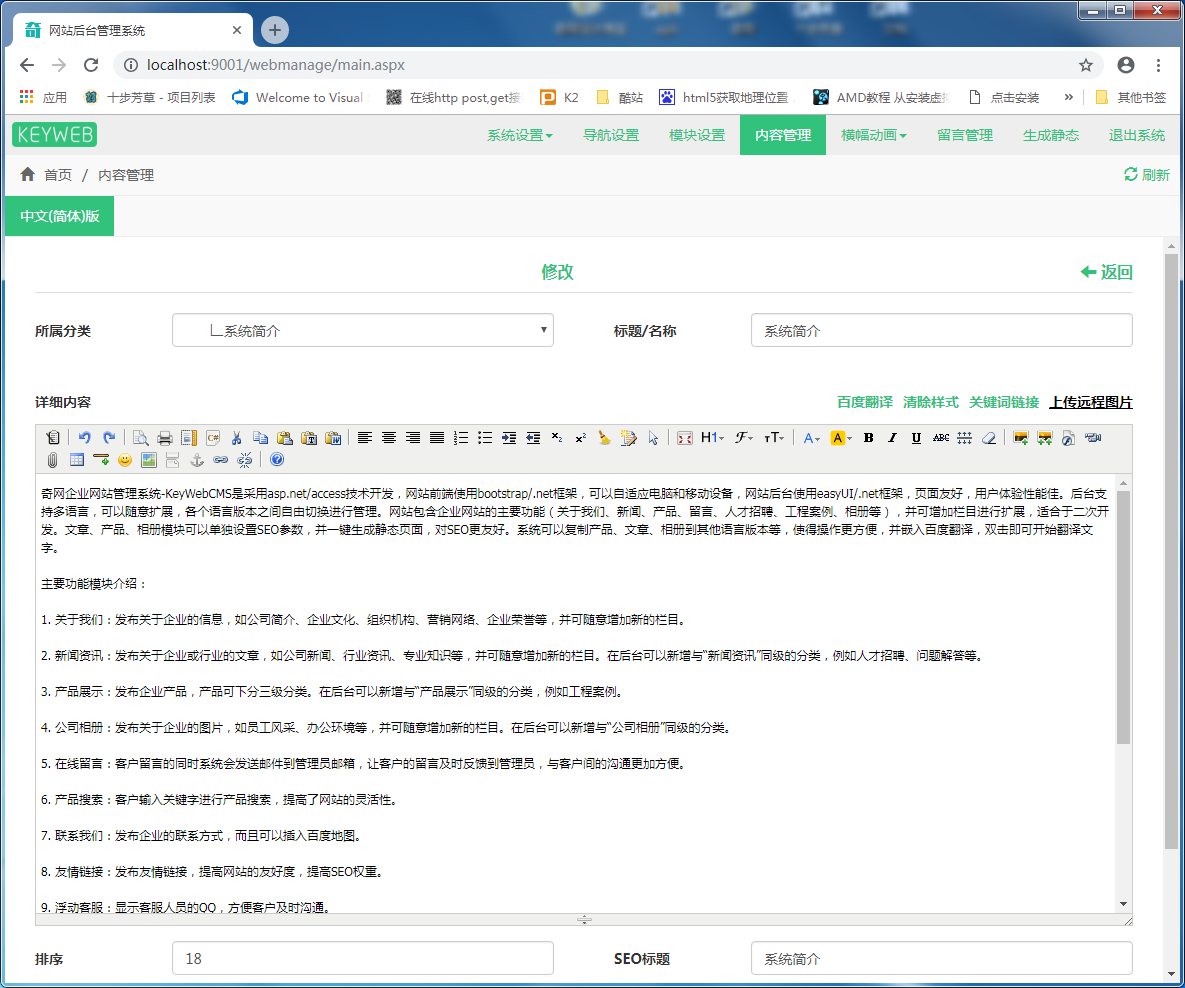Open emoticon smiley picker

pos(125,460)
